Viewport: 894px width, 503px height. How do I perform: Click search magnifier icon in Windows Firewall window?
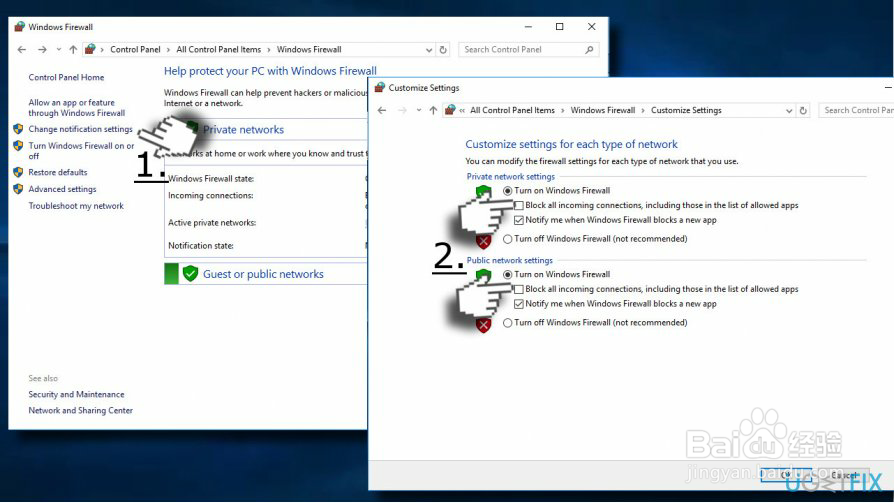pos(590,50)
